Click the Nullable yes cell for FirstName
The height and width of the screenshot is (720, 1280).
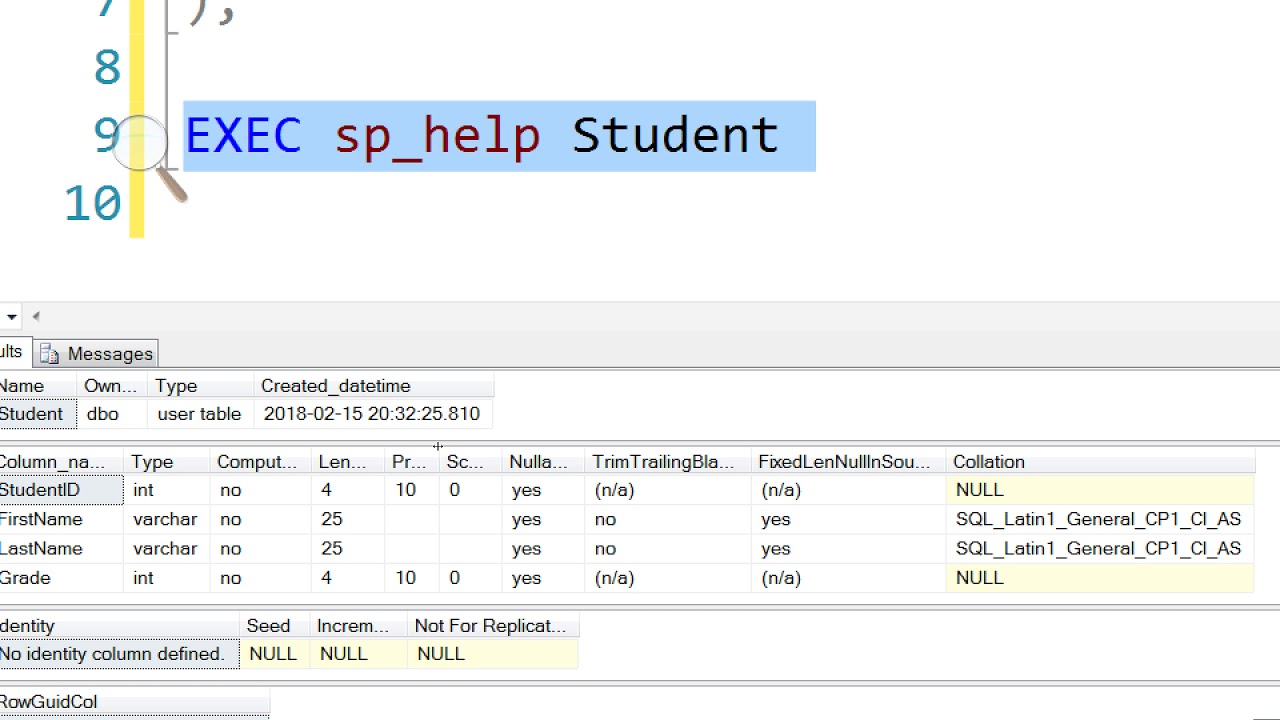(x=544, y=519)
